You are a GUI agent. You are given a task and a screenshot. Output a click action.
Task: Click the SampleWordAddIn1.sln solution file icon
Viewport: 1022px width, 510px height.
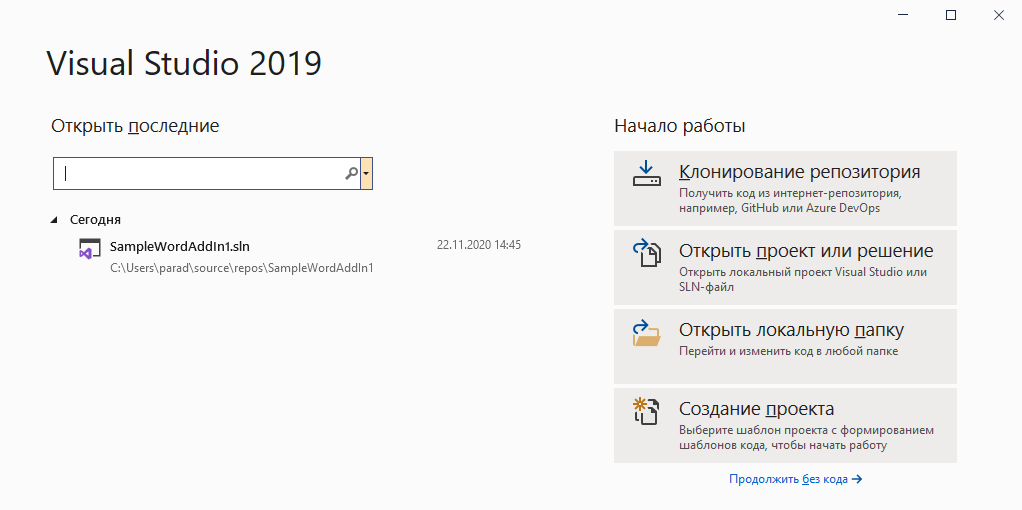click(x=89, y=250)
